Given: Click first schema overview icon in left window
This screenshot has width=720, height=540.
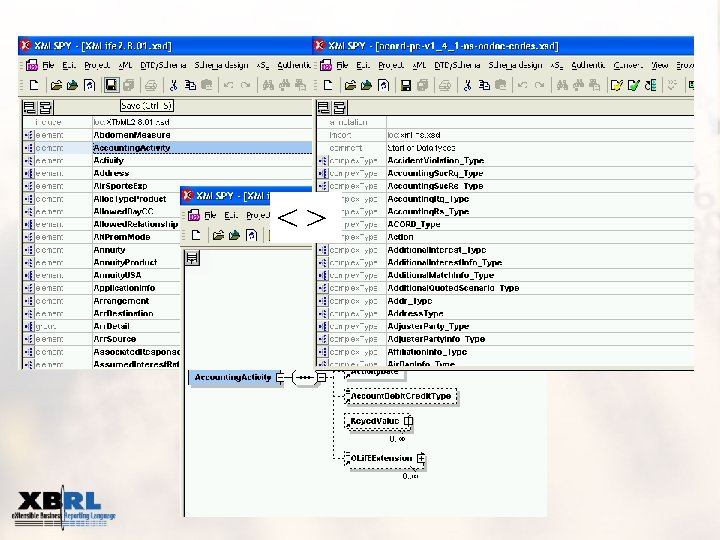Looking at the screenshot, I should pyautogui.click(x=29, y=107).
